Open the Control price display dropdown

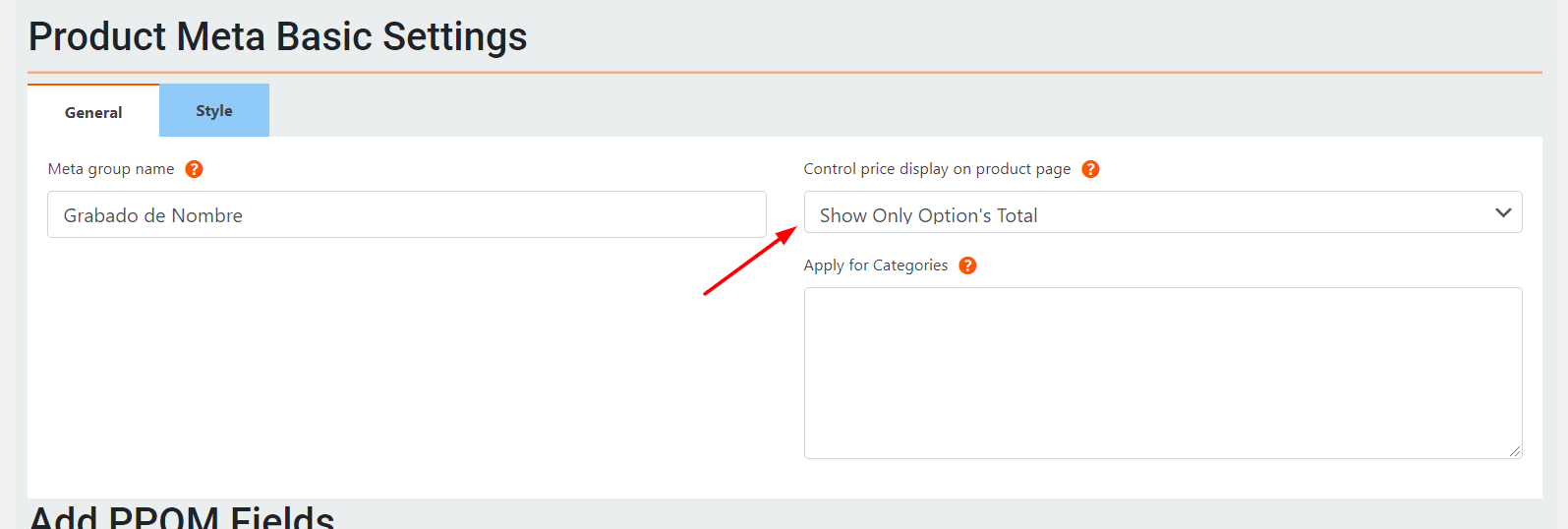[1163, 212]
